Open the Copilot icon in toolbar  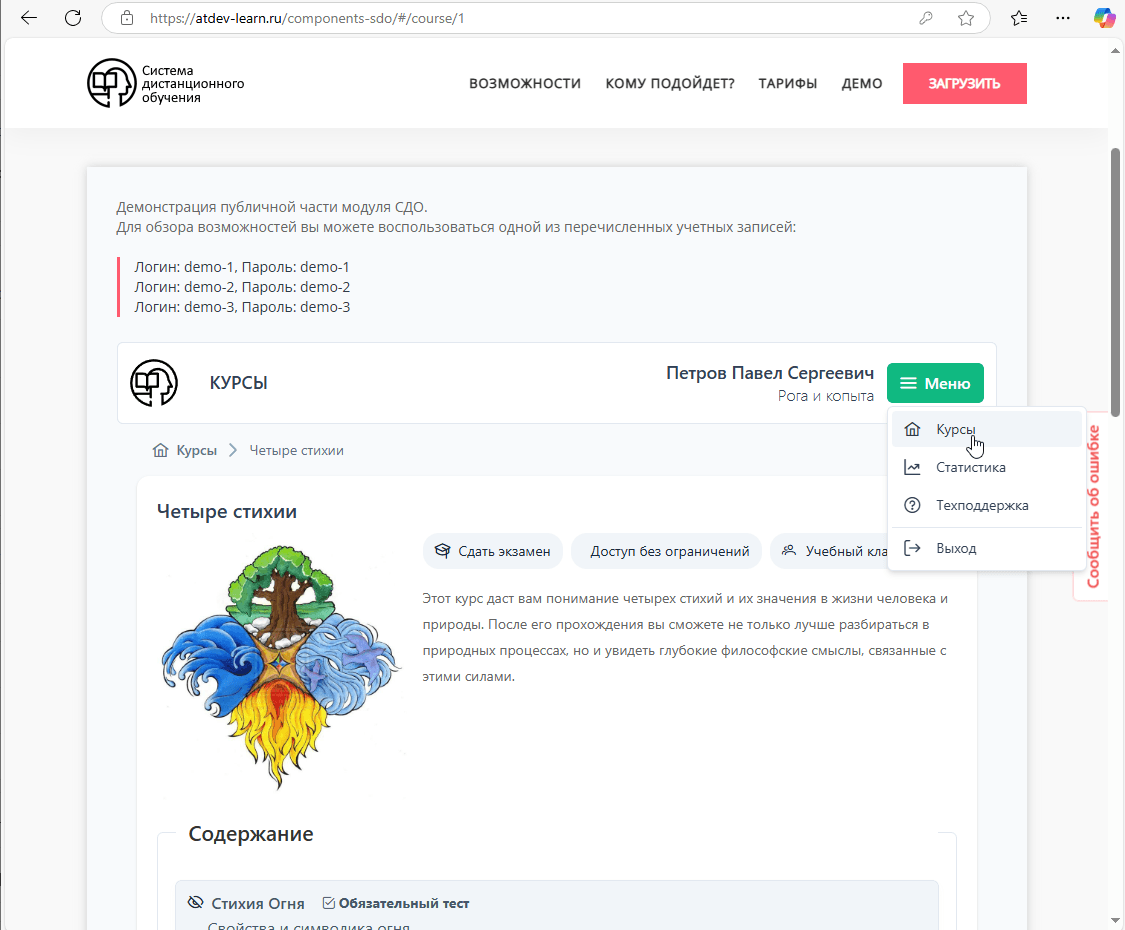point(1103,18)
